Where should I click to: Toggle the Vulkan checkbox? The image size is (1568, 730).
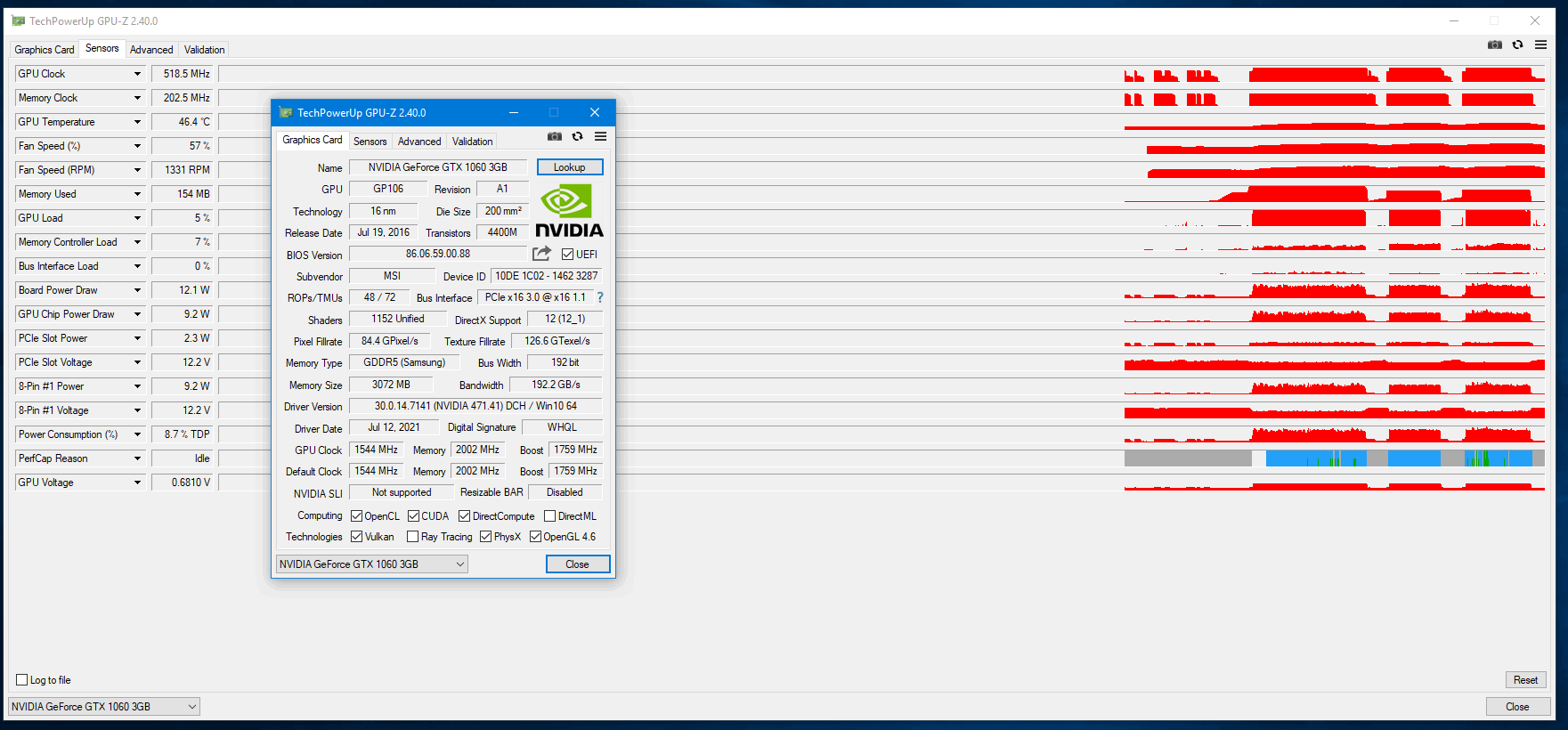point(356,537)
